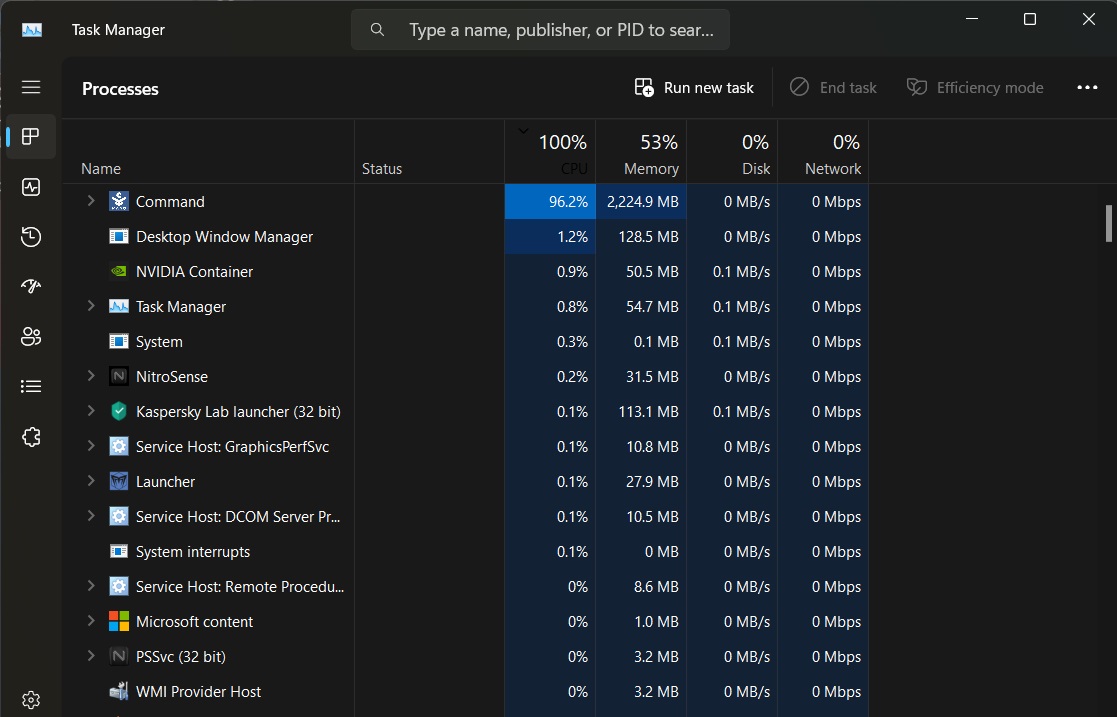Expand the Microsoft content group
The image size is (1117, 717).
90,621
